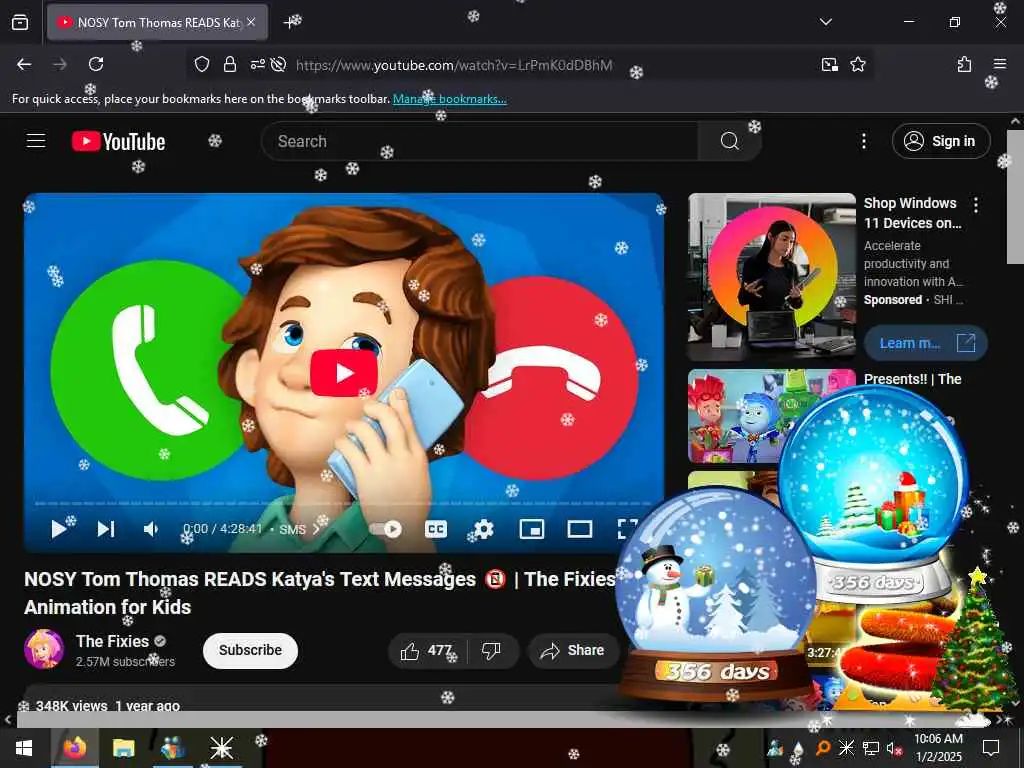List all tabs dropdown arrow

[x=825, y=22]
